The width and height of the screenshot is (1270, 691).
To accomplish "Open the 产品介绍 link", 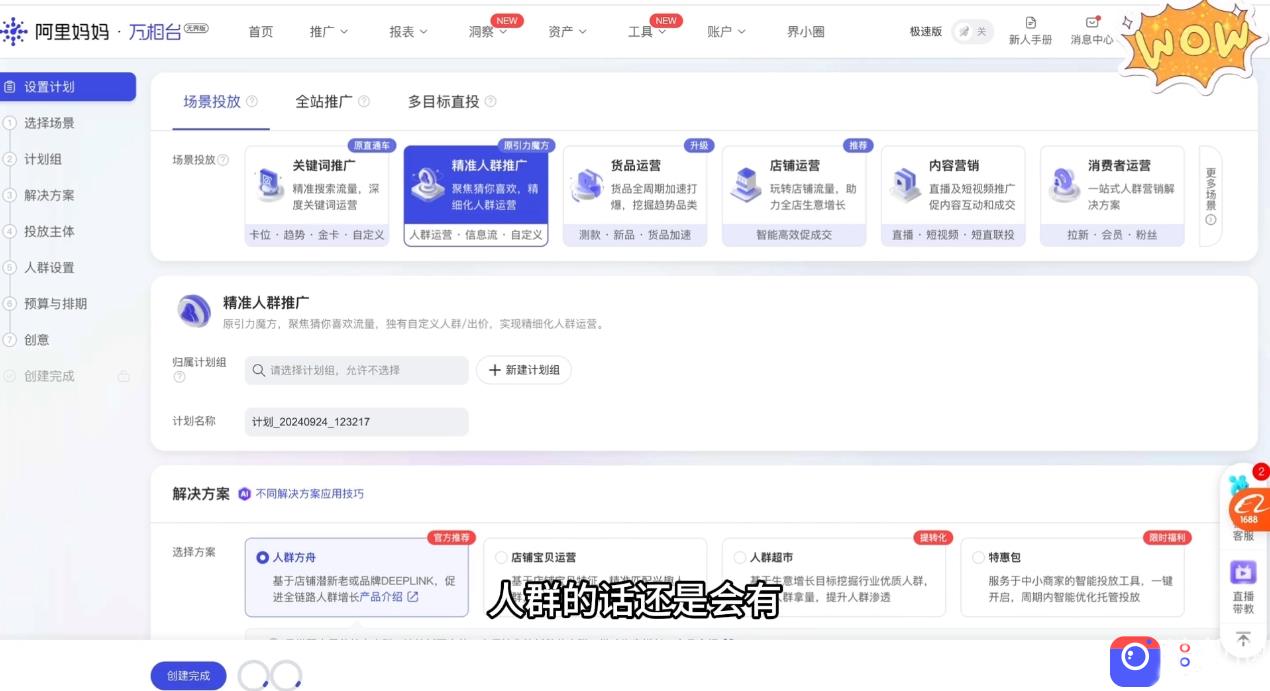I will (x=381, y=597).
